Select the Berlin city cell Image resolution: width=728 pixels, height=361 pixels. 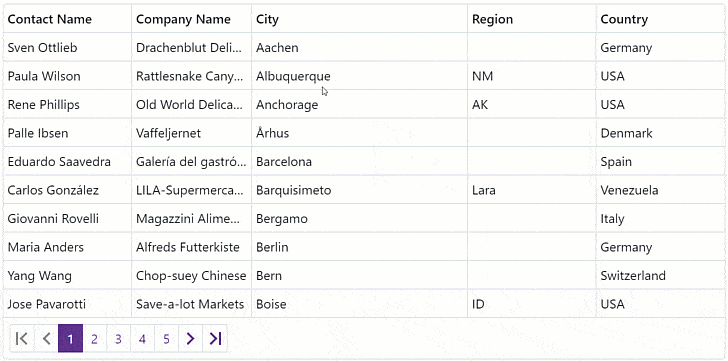359,247
